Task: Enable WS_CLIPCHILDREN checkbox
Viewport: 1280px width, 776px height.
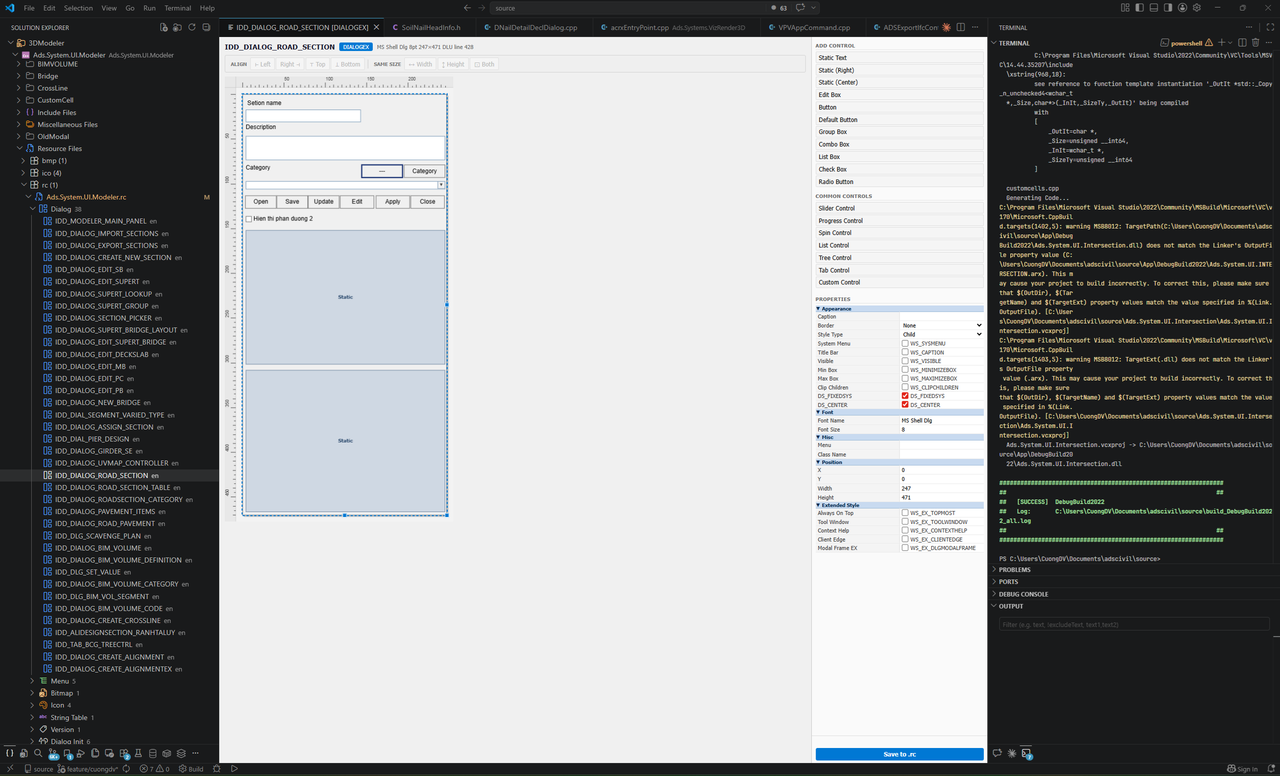Action: [905, 387]
